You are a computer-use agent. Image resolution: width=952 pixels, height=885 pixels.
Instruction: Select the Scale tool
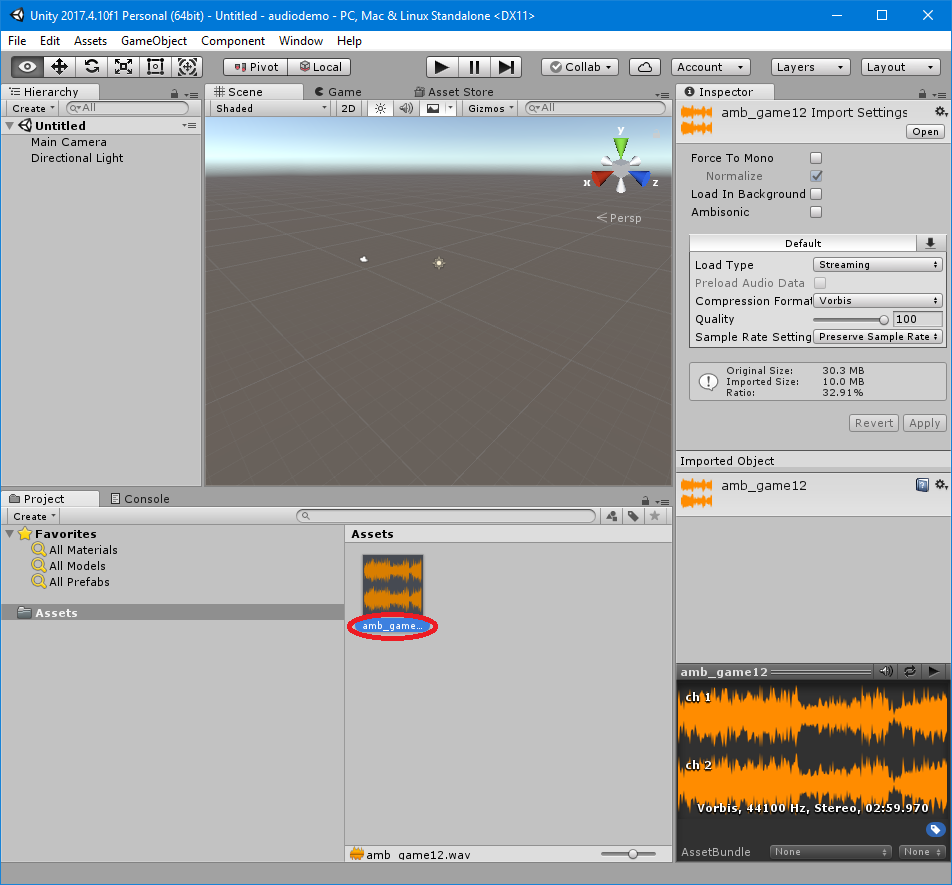pos(123,67)
